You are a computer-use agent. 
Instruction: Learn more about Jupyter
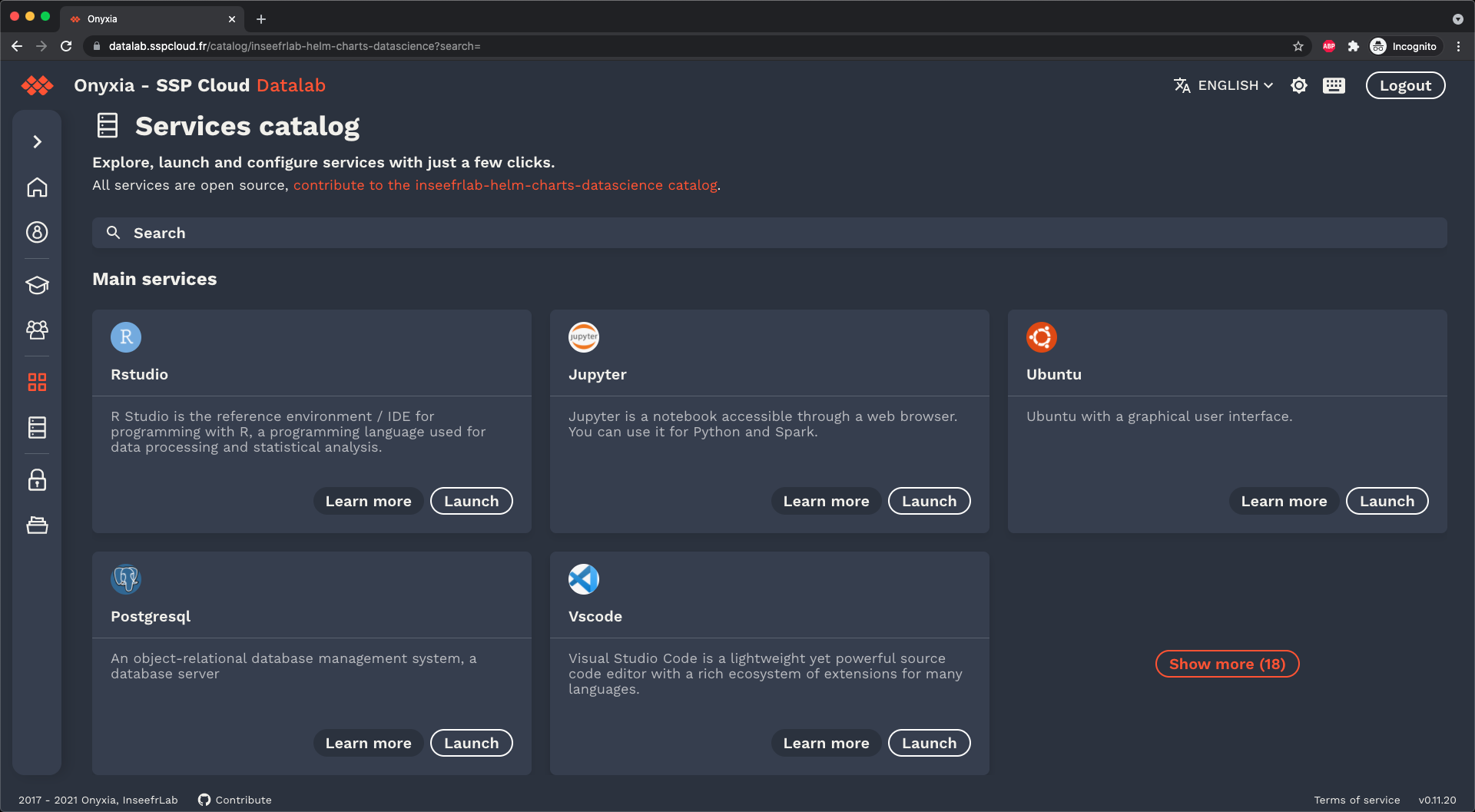click(826, 501)
